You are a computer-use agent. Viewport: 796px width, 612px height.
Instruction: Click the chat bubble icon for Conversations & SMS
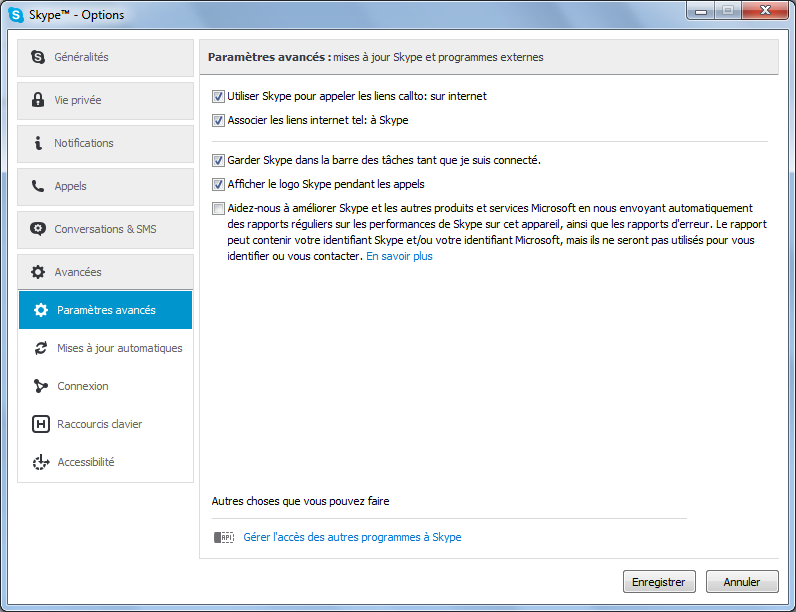(38, 229)
